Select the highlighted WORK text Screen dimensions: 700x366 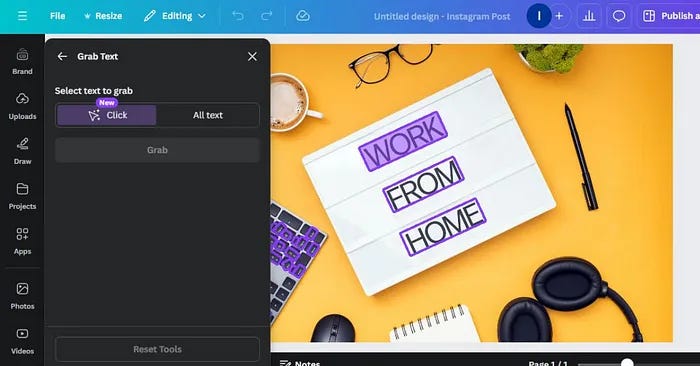tap(403, 141)
